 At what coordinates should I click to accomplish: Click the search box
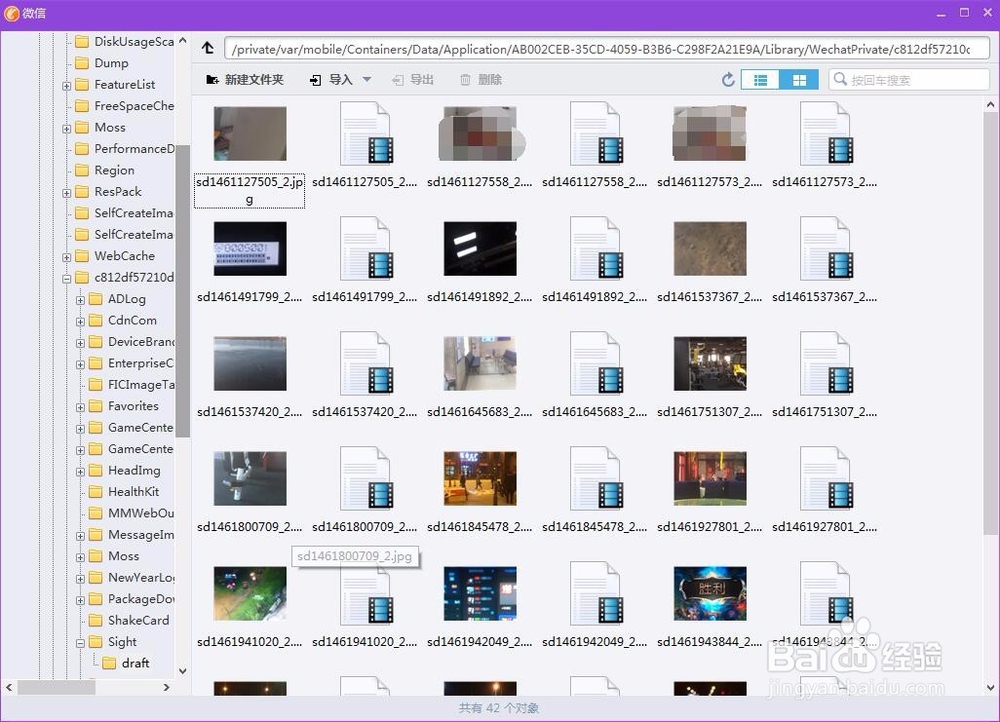point(909,80)
